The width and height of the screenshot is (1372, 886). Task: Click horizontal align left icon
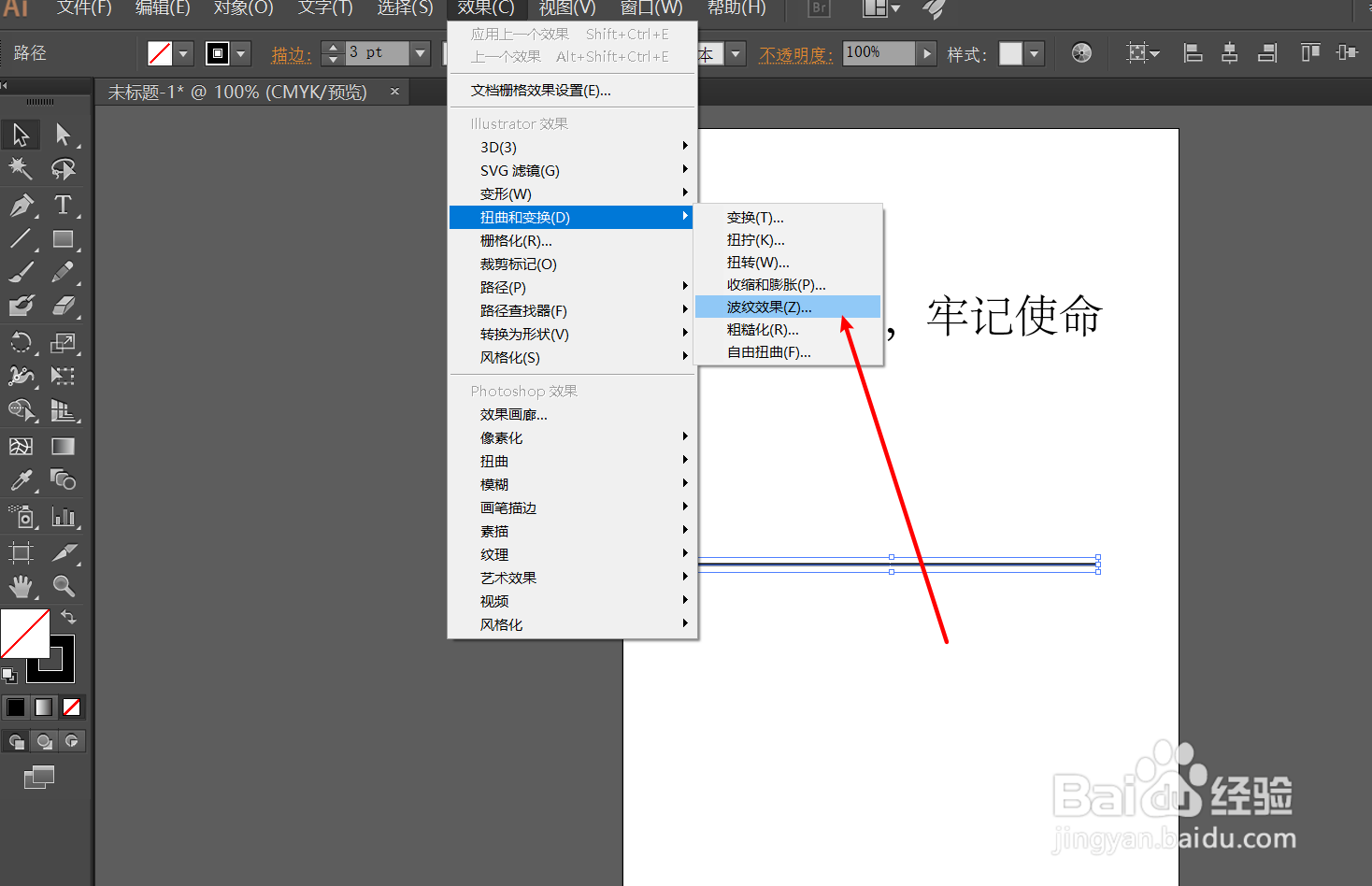pyautogui.click(x=1193, y=53)
